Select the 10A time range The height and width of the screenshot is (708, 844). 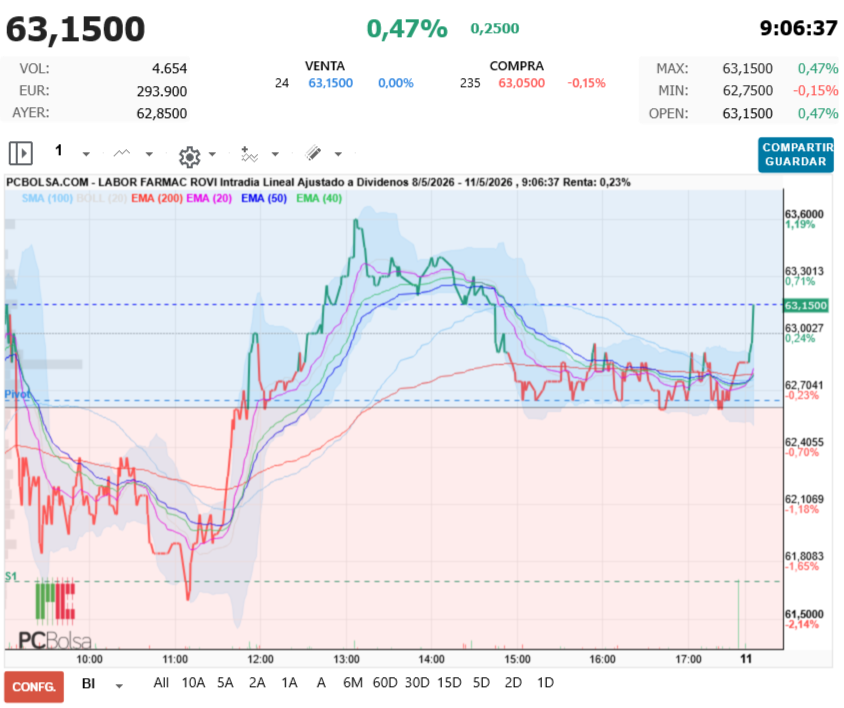coord(193,683)
